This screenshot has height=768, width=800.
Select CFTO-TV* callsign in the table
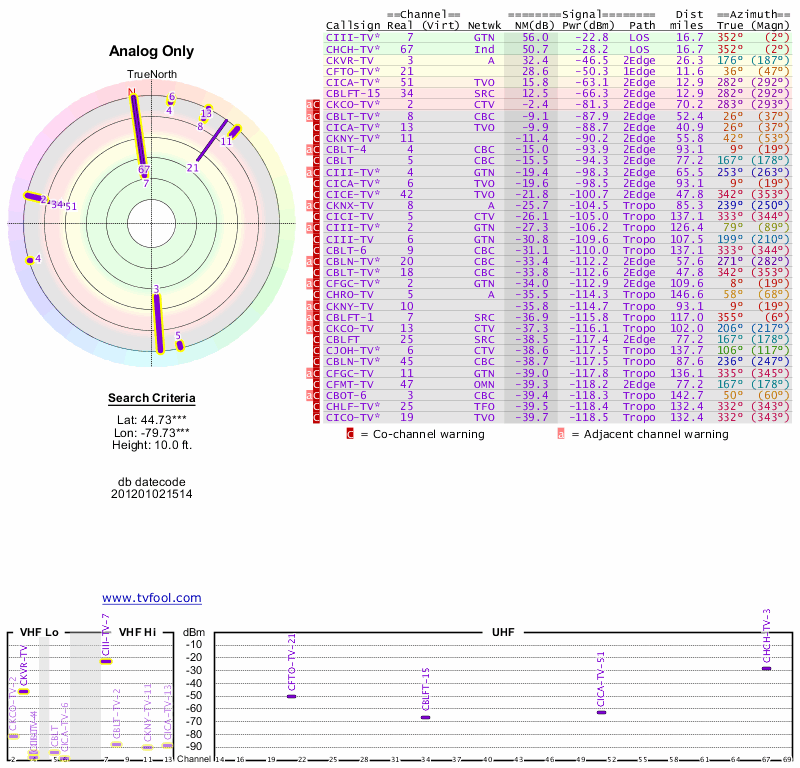click(352, 71)
